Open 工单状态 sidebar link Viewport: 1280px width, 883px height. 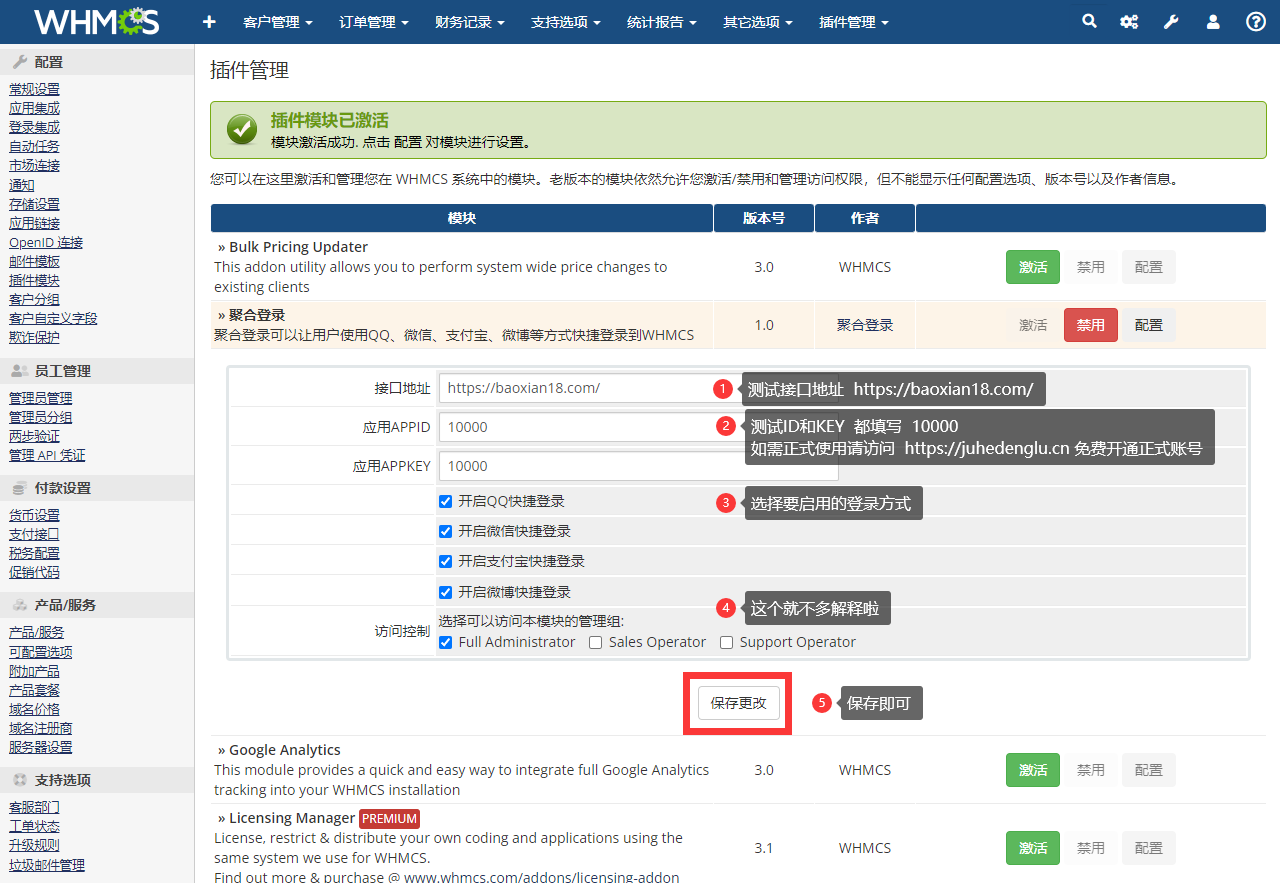click(34, 826)
